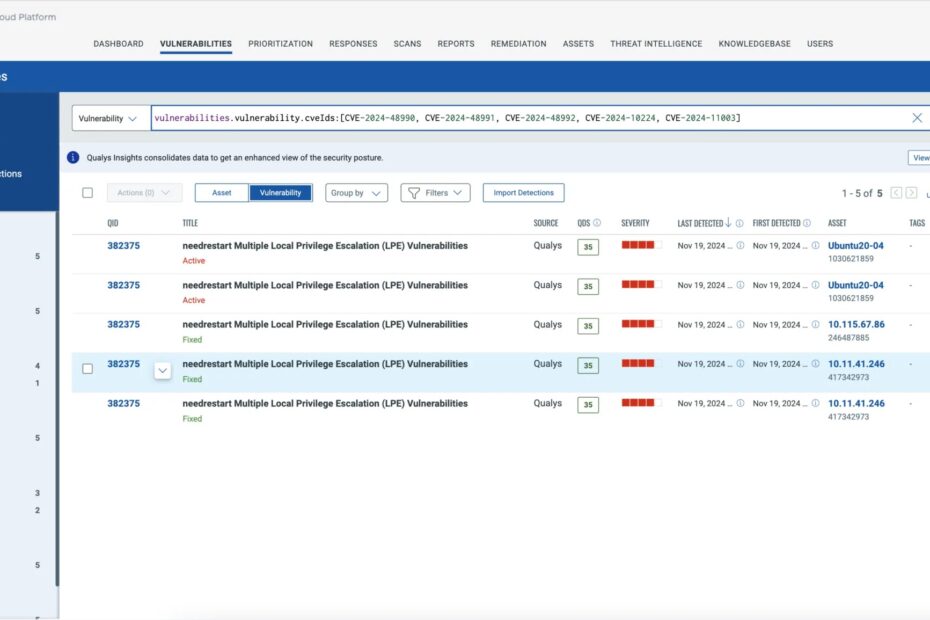Image resolution: width=930 pixels, height=620 pixels.
Task: Click info icon next to First Detected header
Action: [x=807, y=223]
